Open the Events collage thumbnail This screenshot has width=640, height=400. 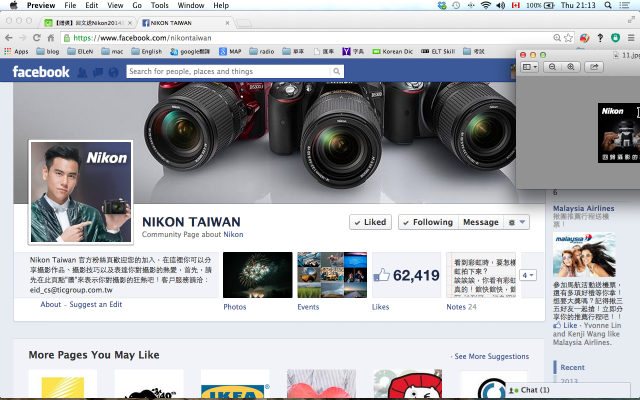pos(332,275)
